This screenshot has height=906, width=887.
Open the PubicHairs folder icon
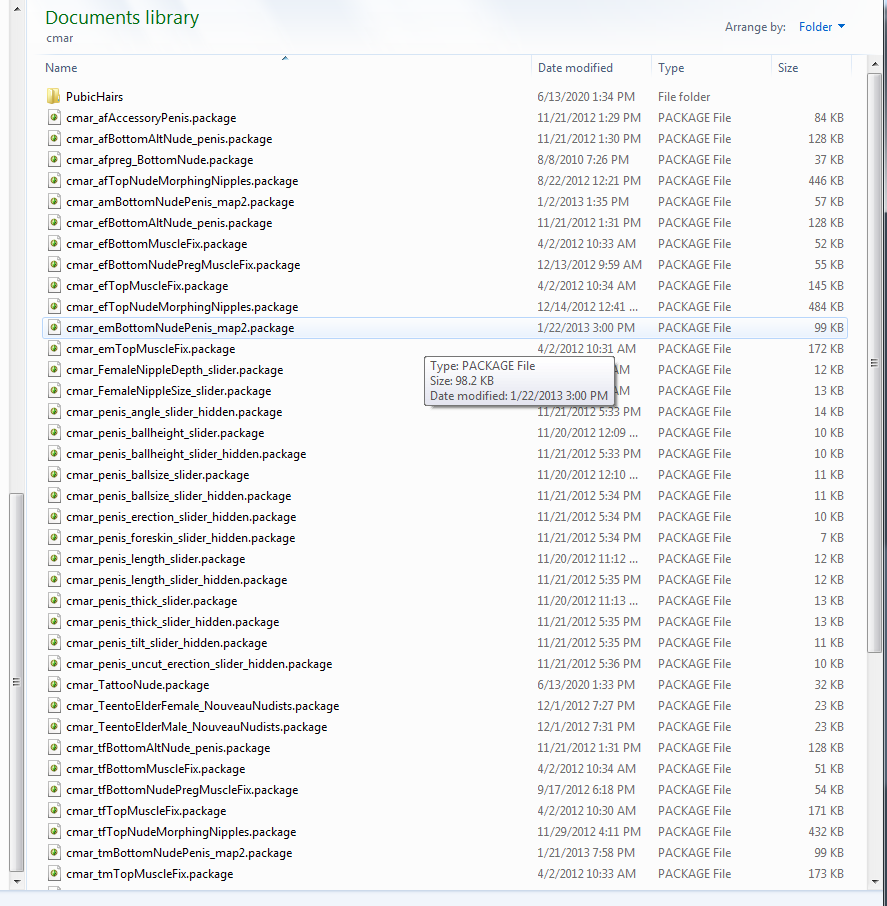pyautogui.click(x=54, y=96)
